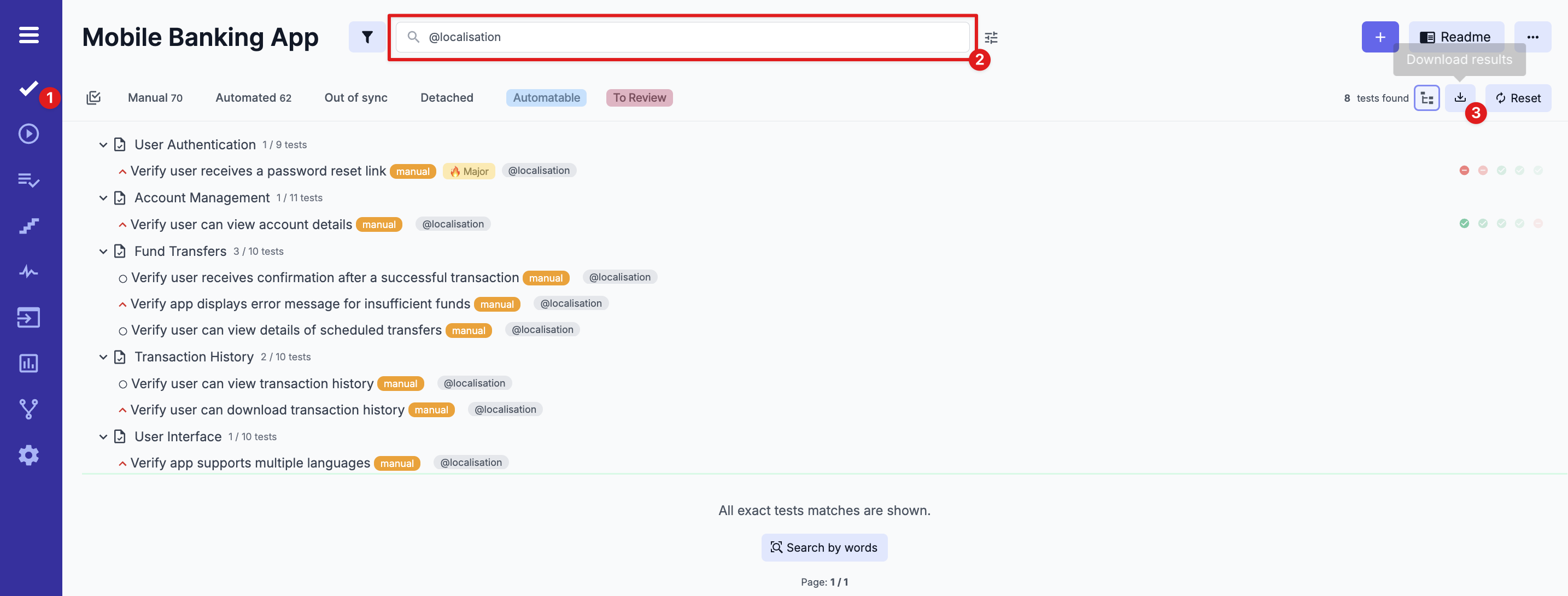Open the branches fork icon in sidebar
The width and height of the screenshot is (1568, 596).
point(28,409)
